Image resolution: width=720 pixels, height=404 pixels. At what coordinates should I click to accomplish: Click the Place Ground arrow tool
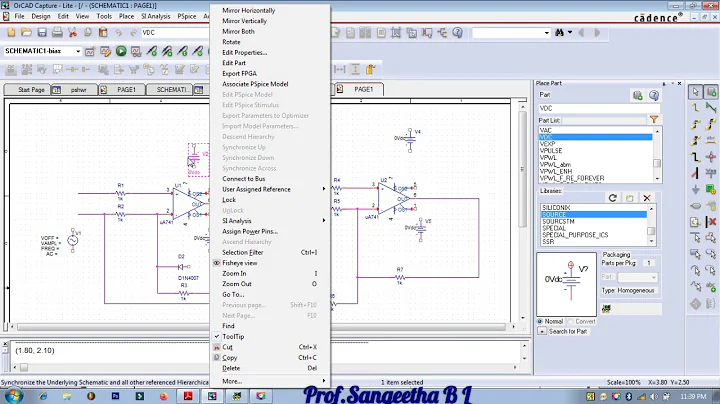pyautogui.click(x=695, y=189)
